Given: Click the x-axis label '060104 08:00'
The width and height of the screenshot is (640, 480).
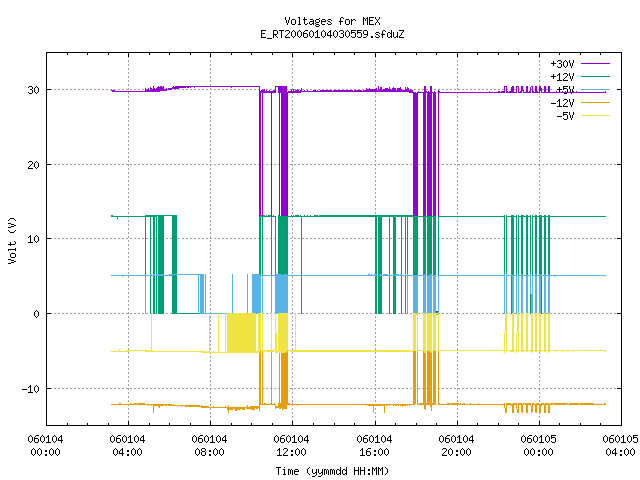Looking at the screenshot, I should pyautogui.click(x=209, y=446).
